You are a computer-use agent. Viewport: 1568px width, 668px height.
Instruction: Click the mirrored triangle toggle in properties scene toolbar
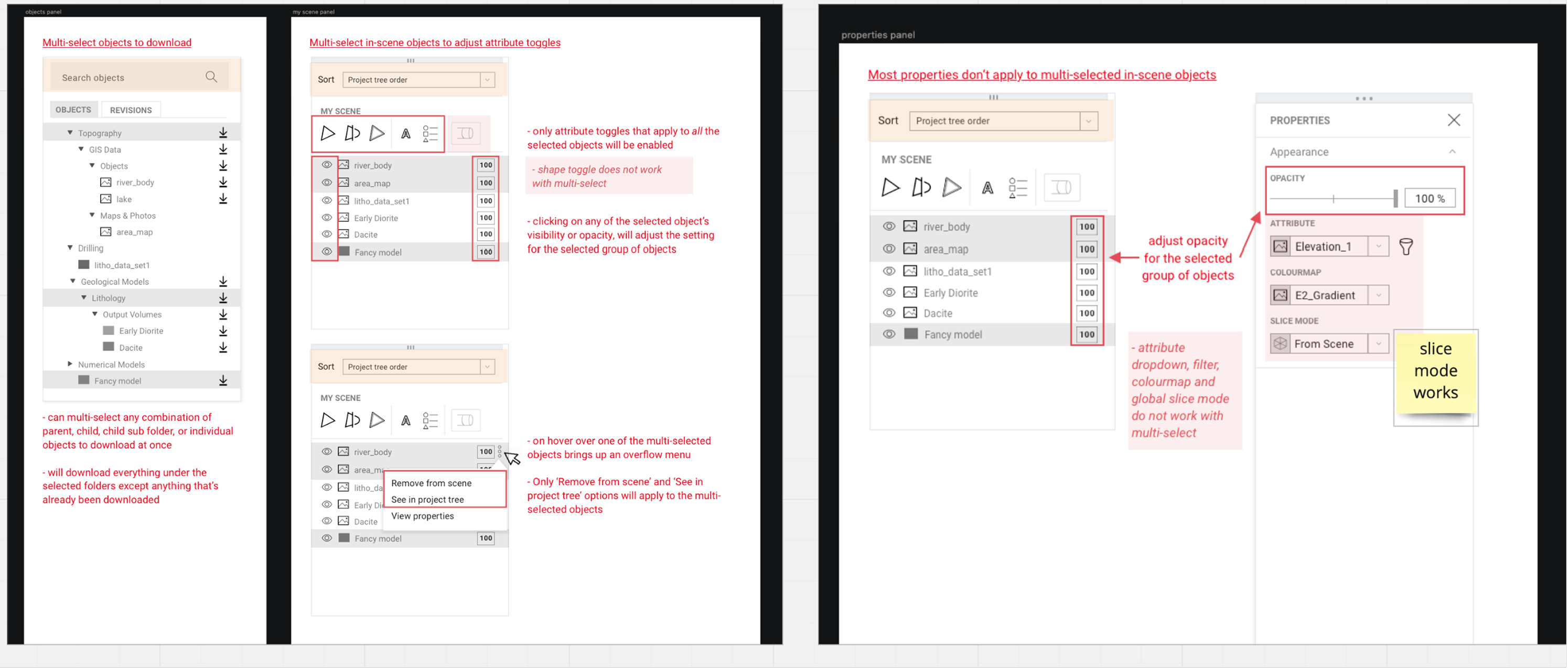pos(921,187)
